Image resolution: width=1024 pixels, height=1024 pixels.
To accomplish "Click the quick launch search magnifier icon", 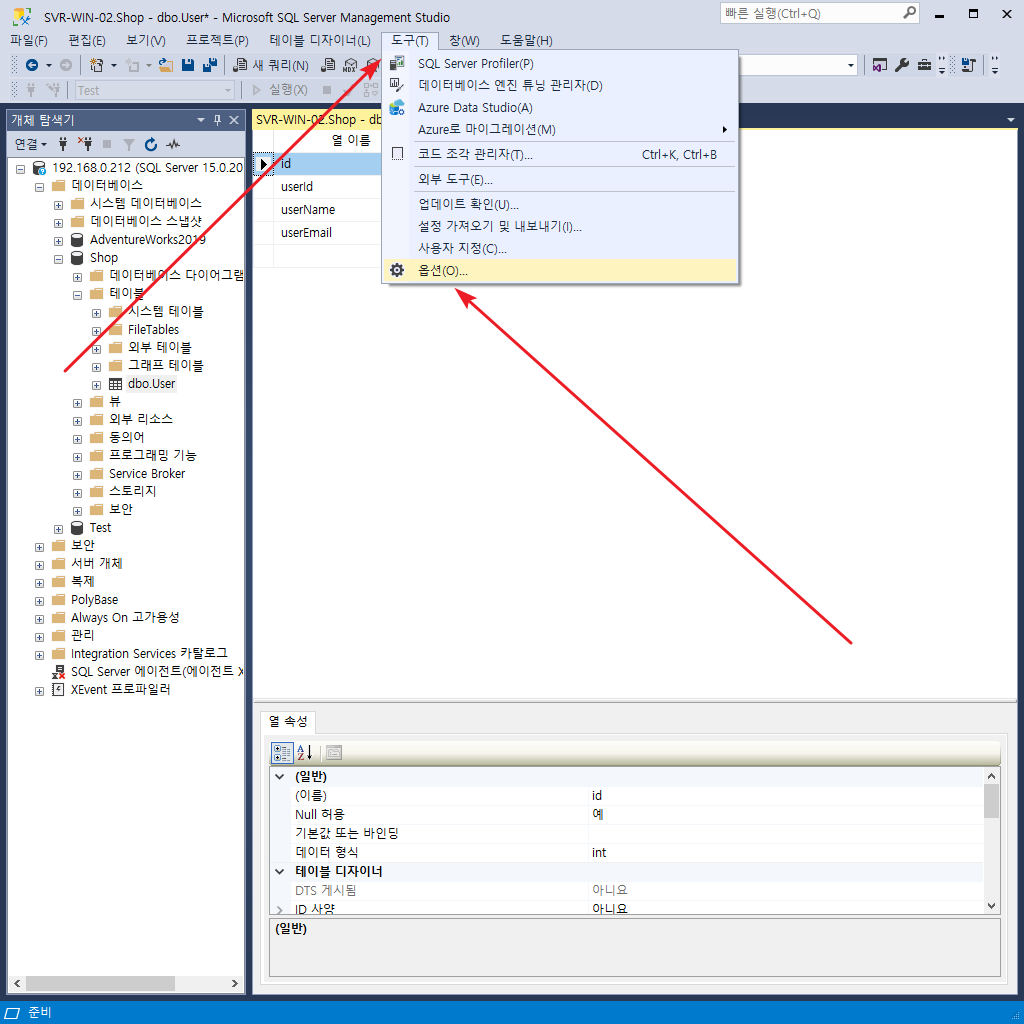I will coord(908,12).
